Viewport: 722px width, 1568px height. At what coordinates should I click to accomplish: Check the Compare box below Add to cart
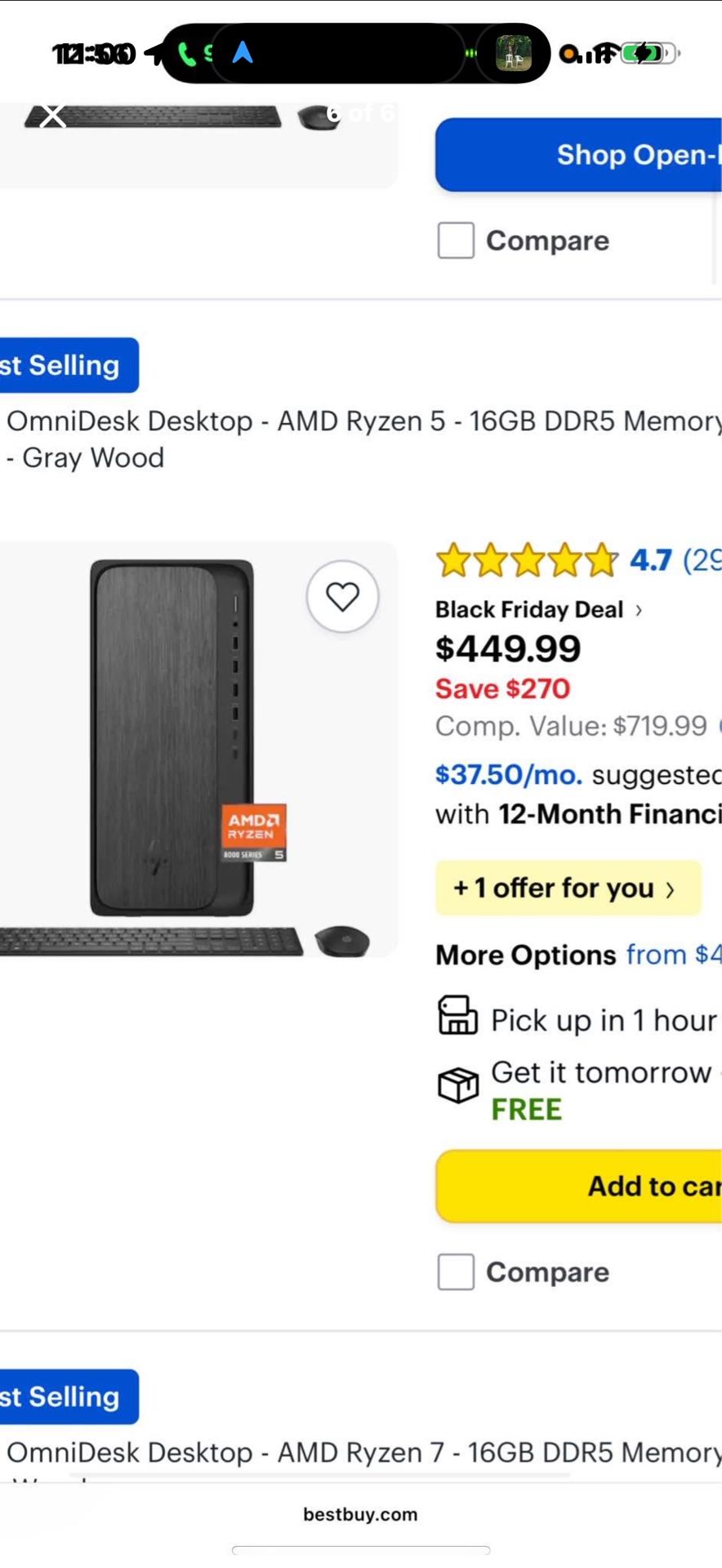tap(456, 1272)
